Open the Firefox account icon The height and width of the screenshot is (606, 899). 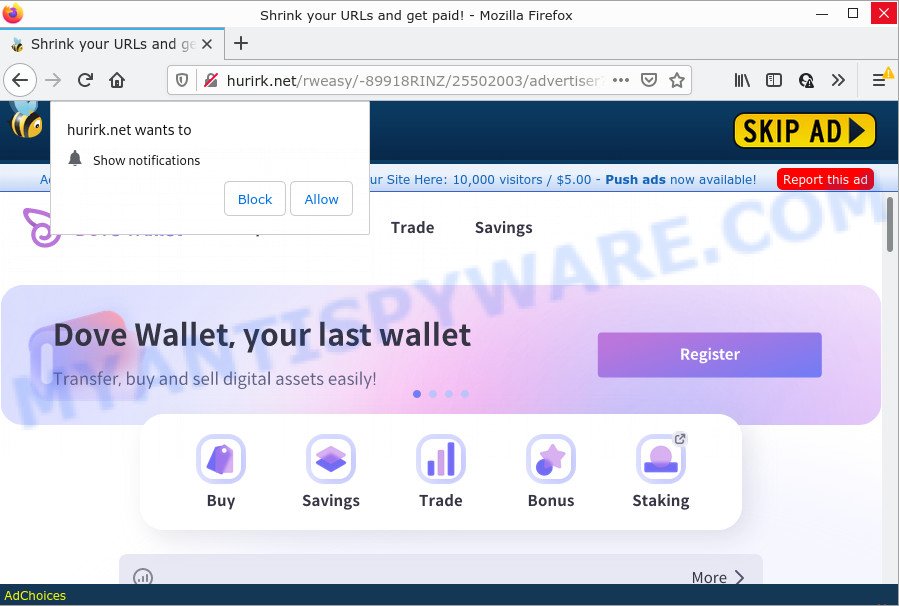pyautogui.click(x=806, y=80)
